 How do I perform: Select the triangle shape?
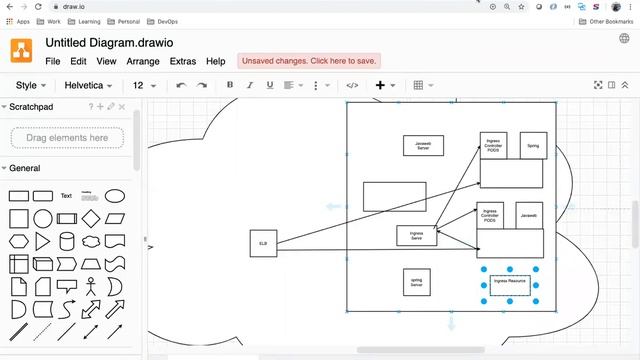tap(42, 242)
